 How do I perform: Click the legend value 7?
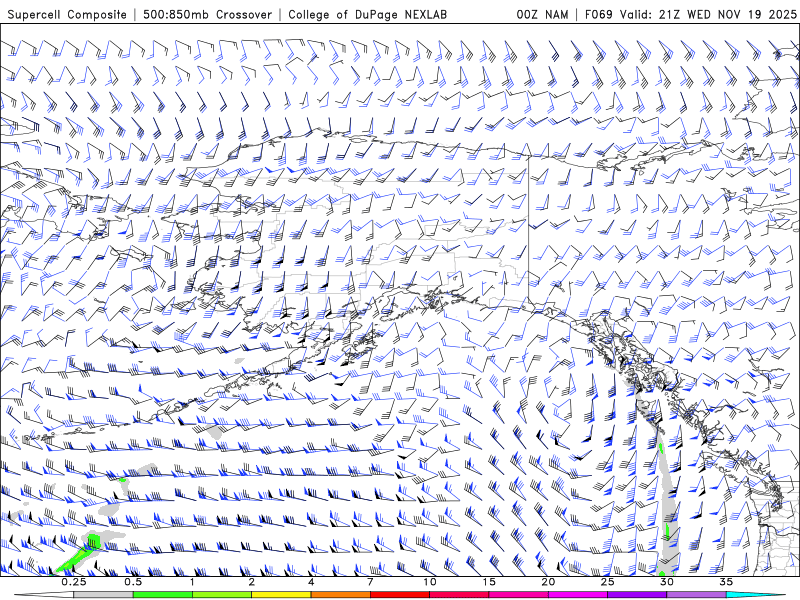click(x=370, y=582)
